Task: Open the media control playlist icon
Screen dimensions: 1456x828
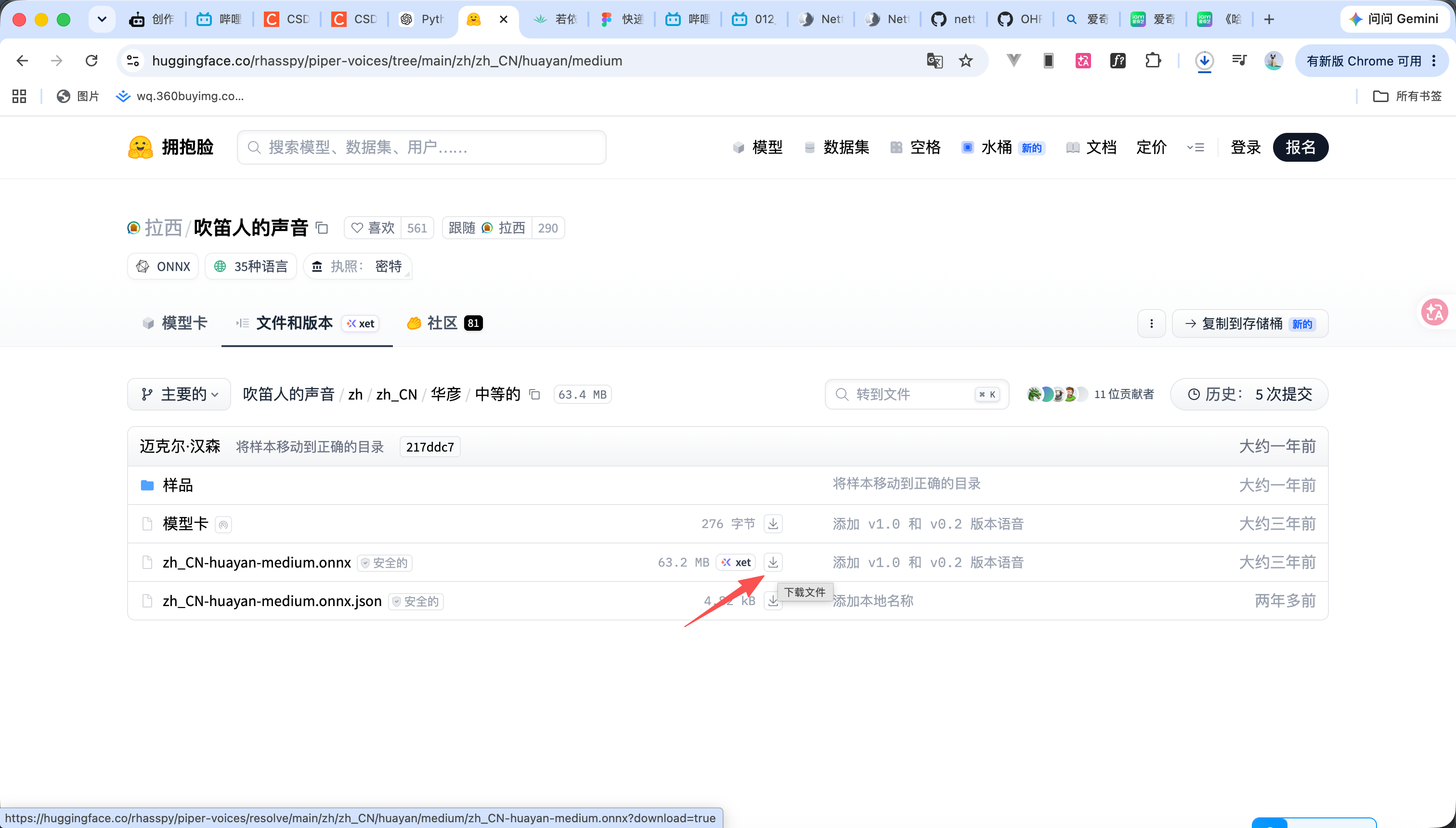Action: coord(1239,60)
